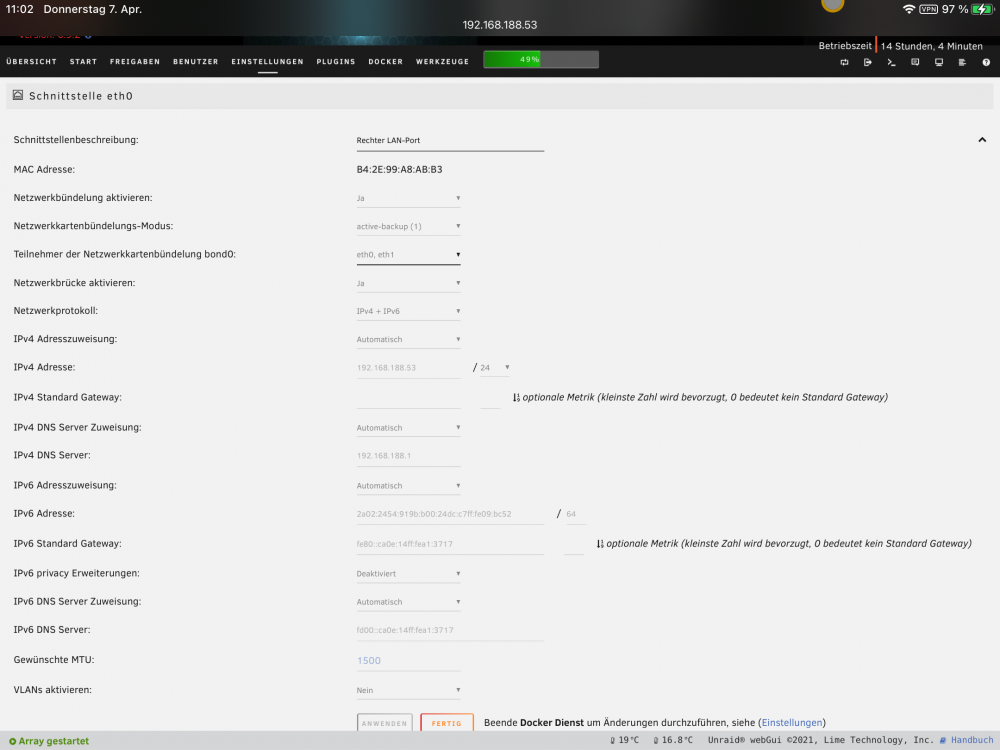Click the Anwenden button
1000x750 pixels.
[385, 723]
